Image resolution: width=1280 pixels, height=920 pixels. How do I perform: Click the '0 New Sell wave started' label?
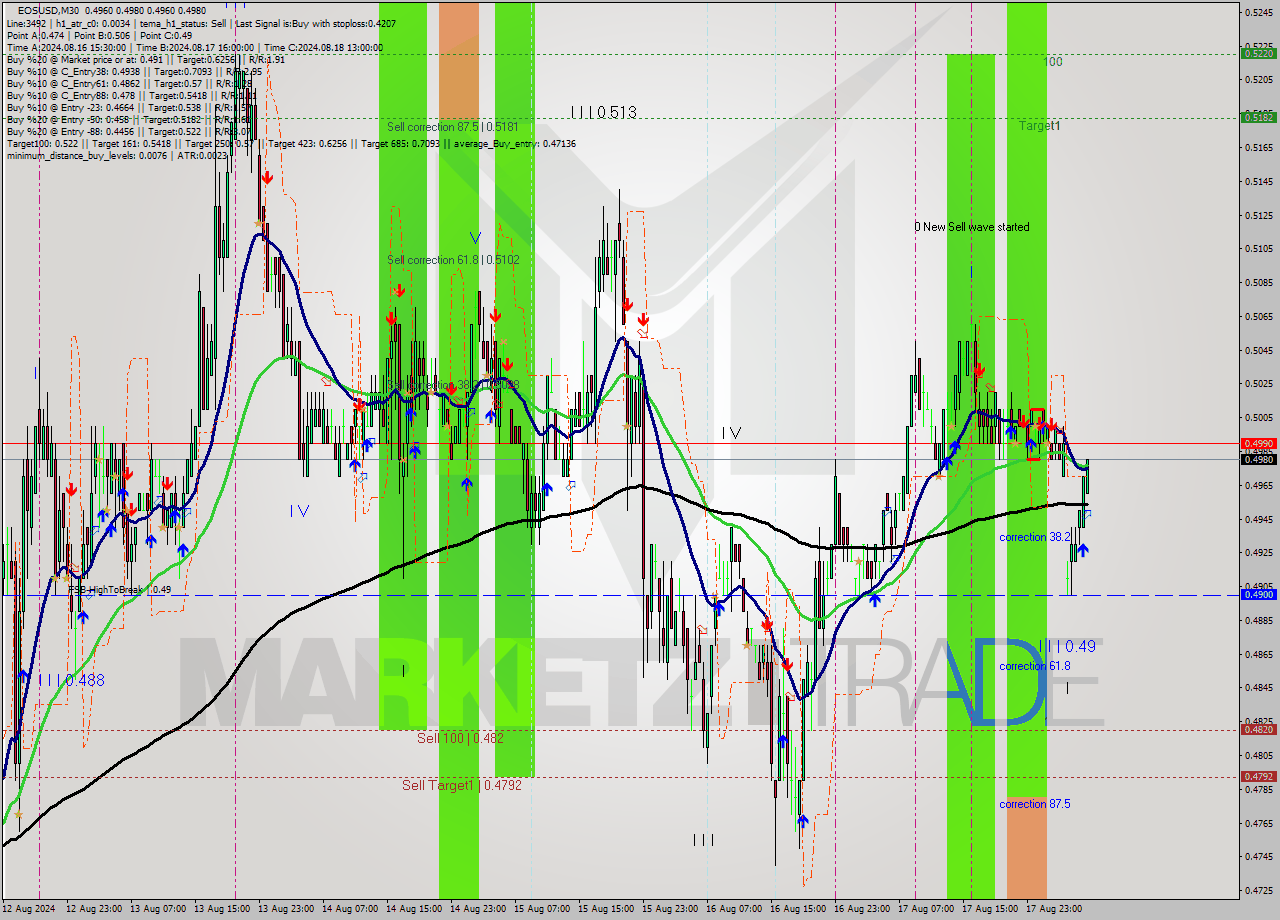[972, 227]
